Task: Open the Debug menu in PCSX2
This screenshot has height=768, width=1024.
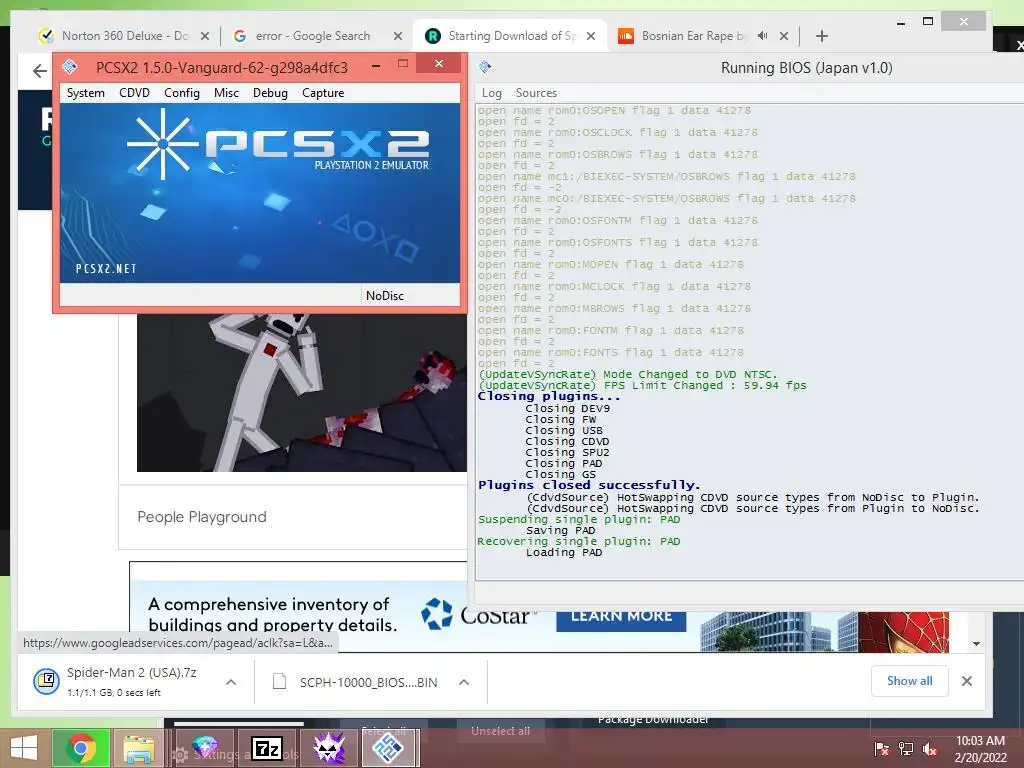Action: click(270, 93)
